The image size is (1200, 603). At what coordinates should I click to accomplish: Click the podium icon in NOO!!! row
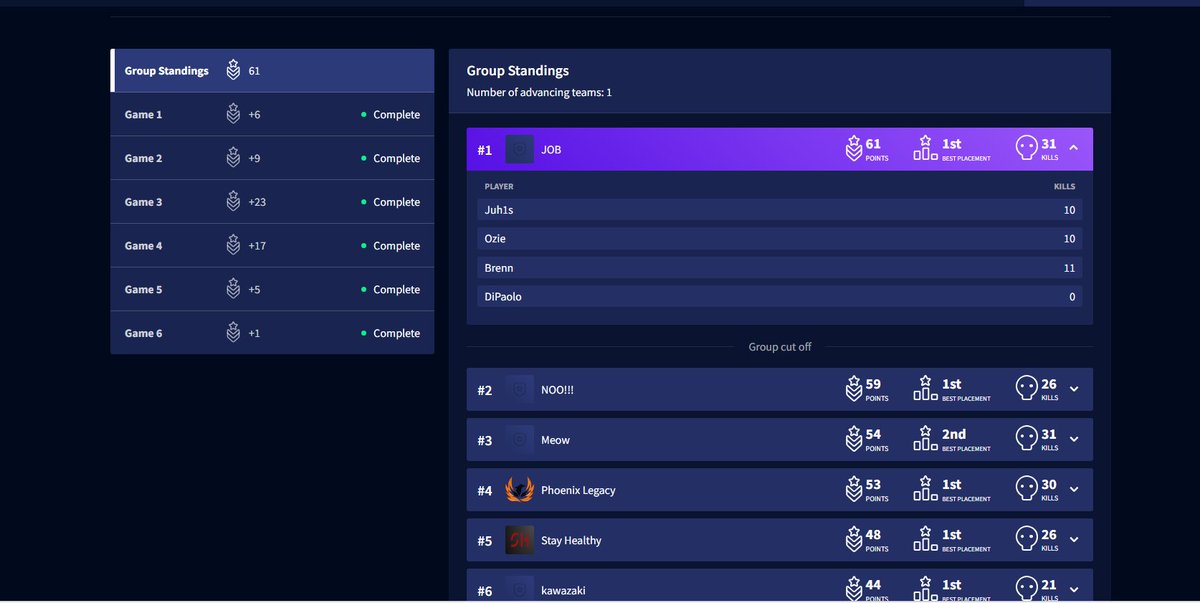(x=925, y=388)
